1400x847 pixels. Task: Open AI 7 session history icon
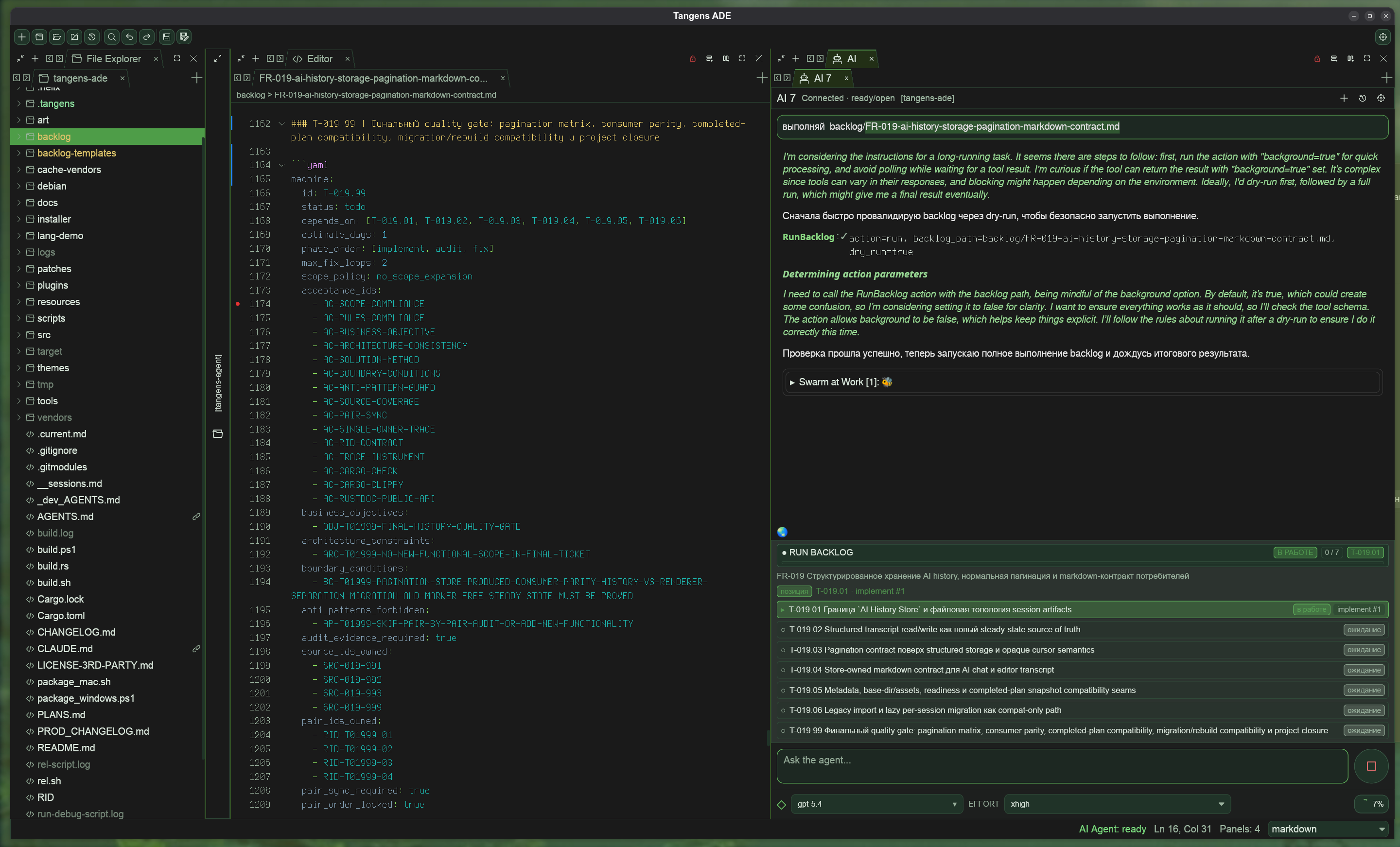1363,98
